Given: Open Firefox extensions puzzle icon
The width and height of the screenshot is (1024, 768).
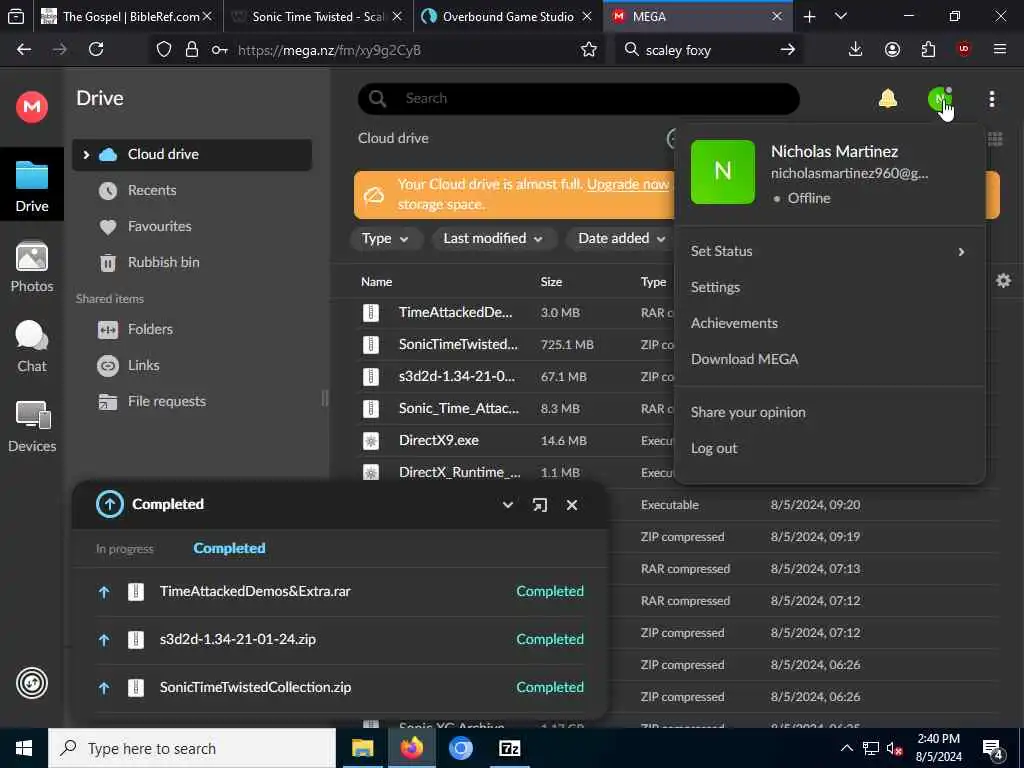Looking at the screenshot, I should [x=928, y=50].
